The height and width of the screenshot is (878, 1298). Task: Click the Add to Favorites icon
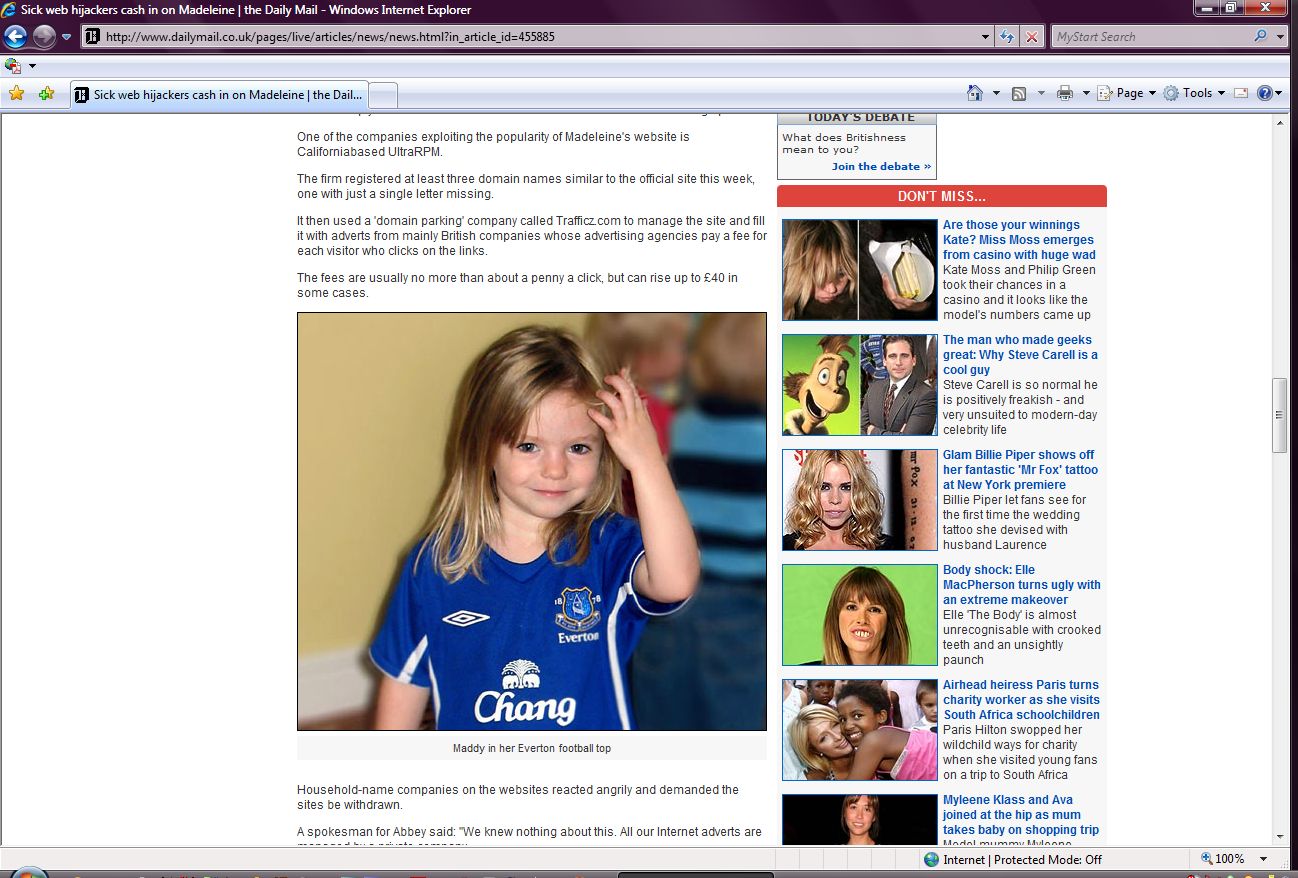coord(46,94)
